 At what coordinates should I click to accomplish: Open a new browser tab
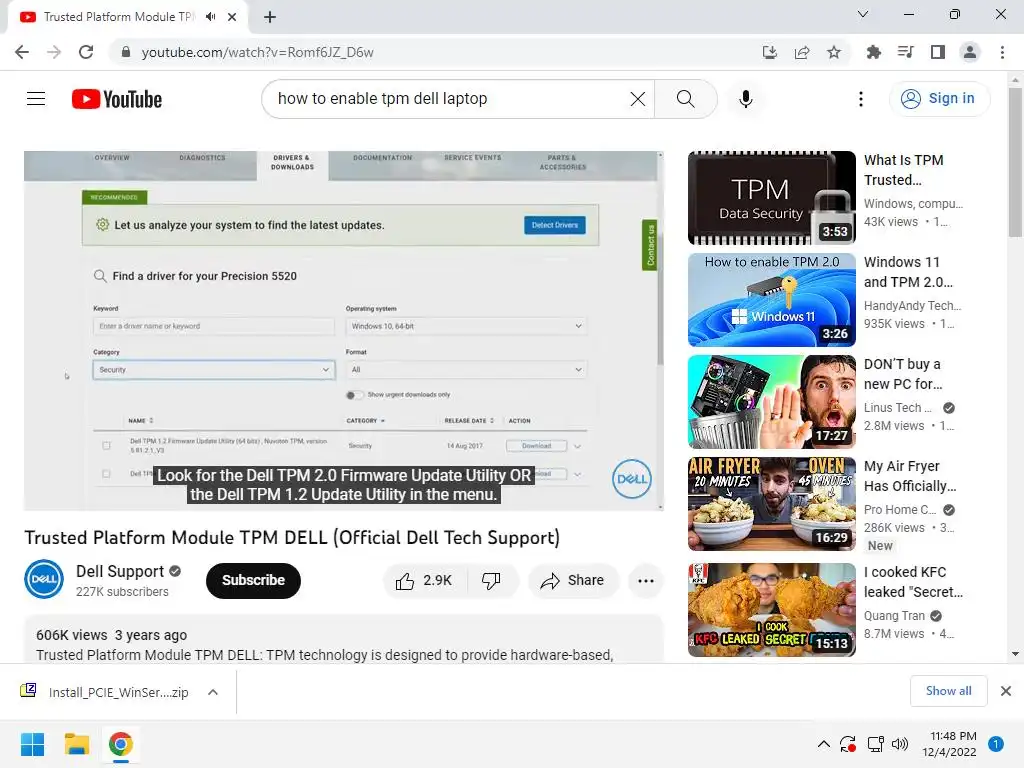click(270, 17)
